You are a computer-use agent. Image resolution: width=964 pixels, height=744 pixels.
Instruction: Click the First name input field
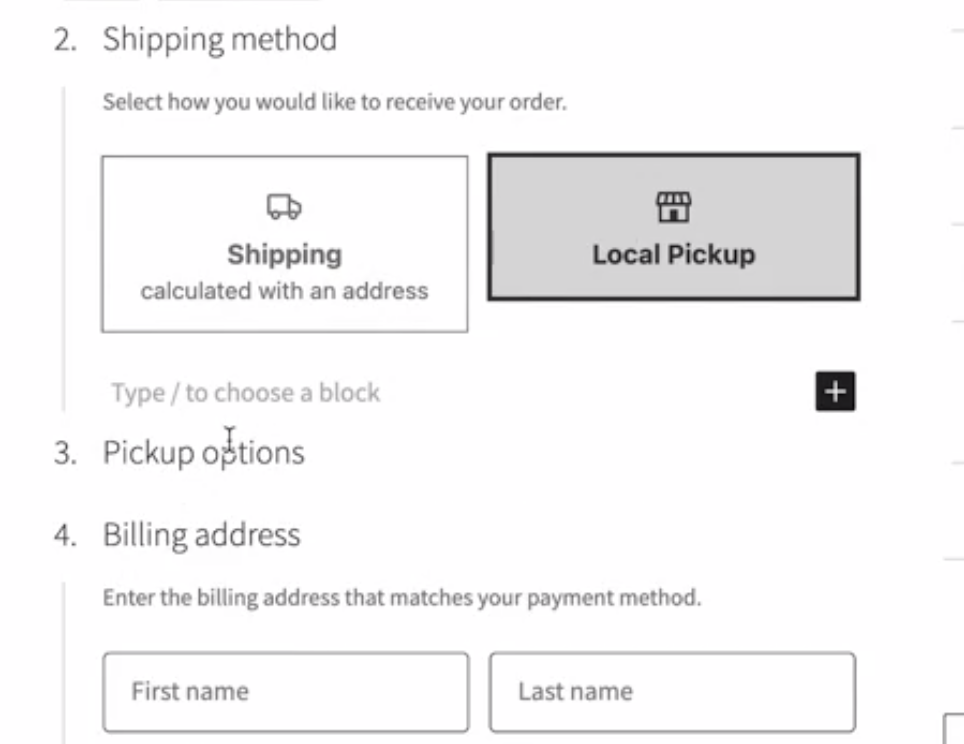[285, 691]
